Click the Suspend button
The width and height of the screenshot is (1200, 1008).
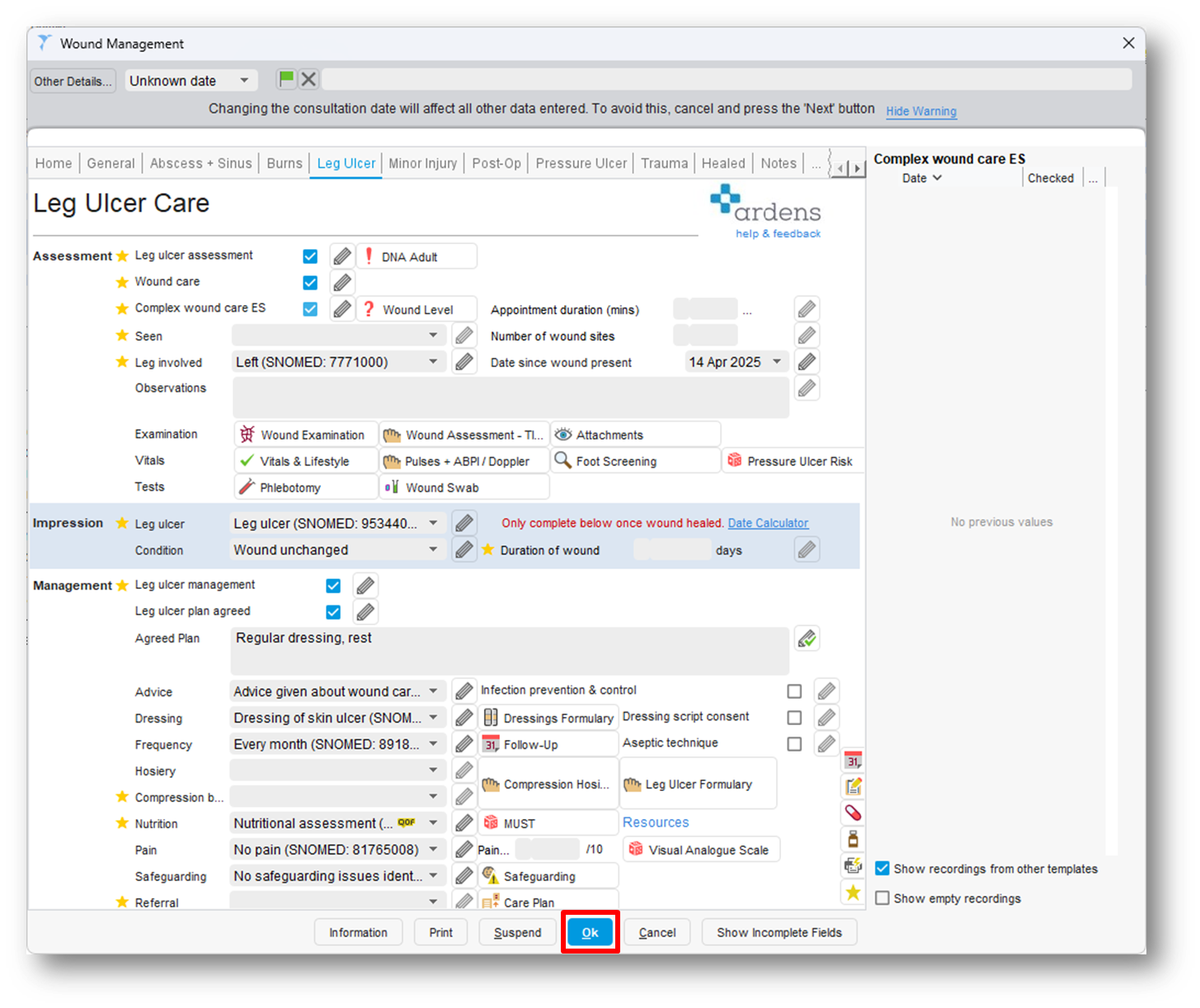[517, 932]
